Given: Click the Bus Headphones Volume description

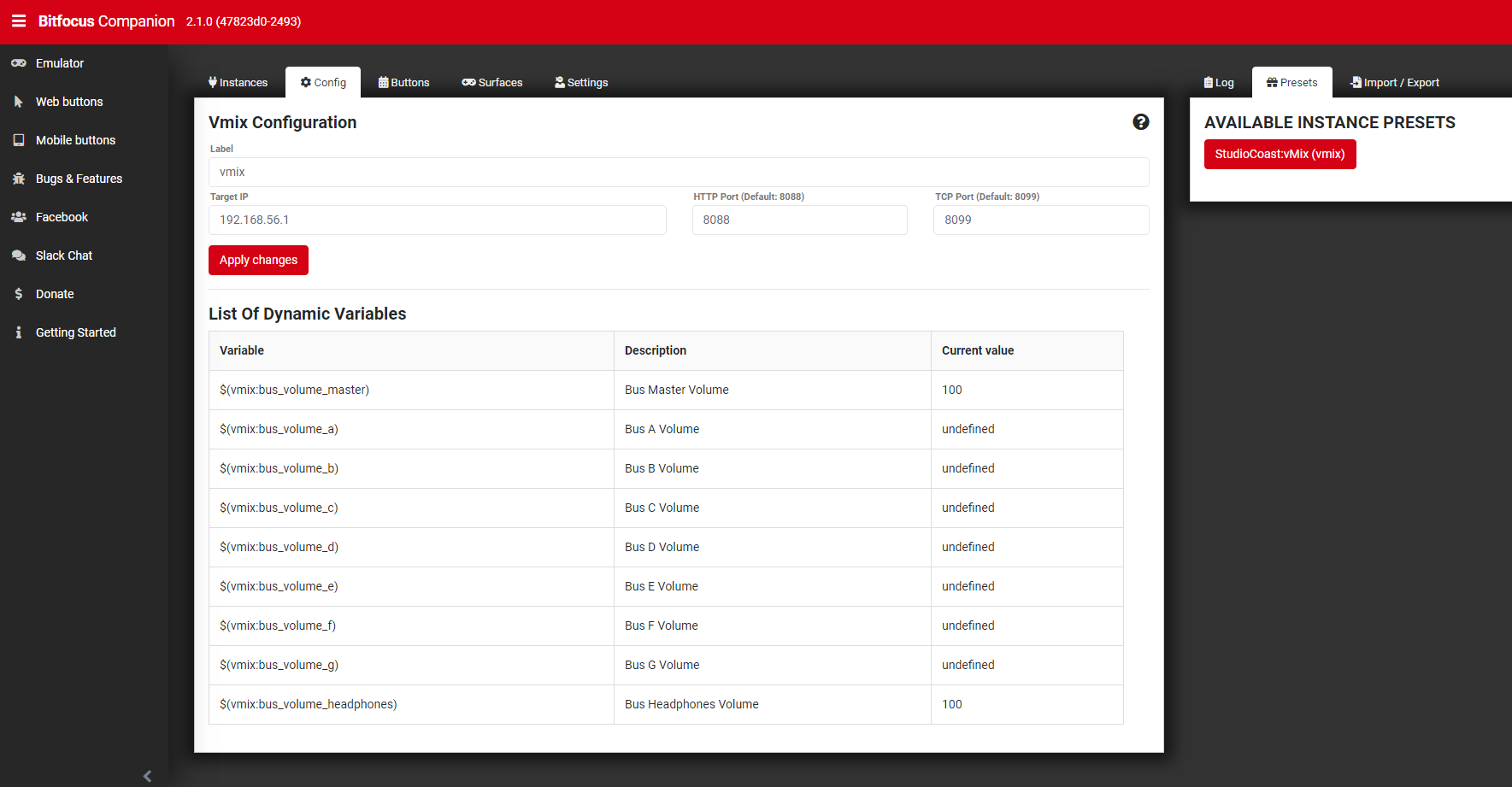Looking at the screenshot, I should (x=691, y=705).
